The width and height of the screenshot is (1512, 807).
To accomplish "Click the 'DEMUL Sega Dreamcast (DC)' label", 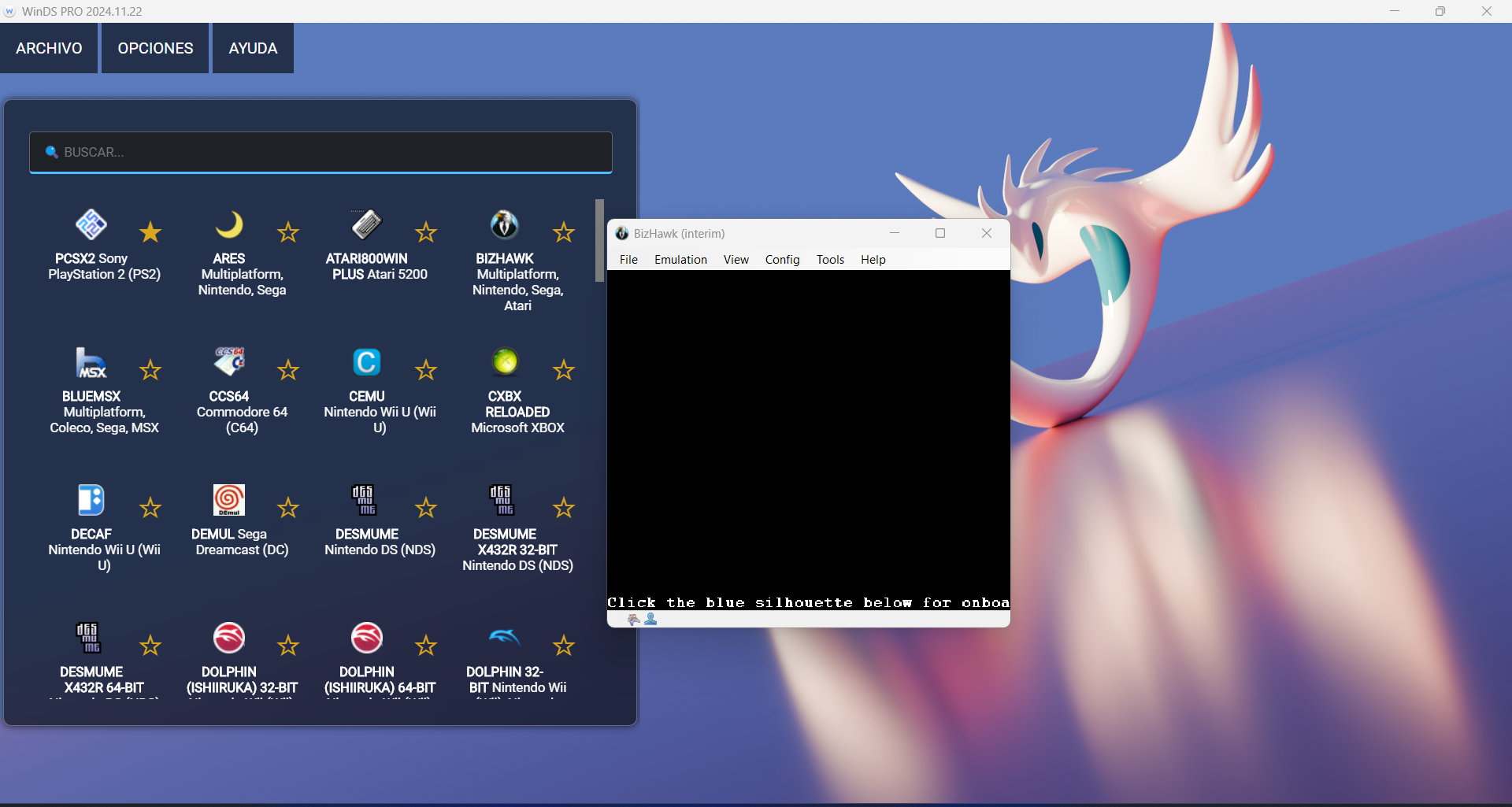I will coord(242,542).
